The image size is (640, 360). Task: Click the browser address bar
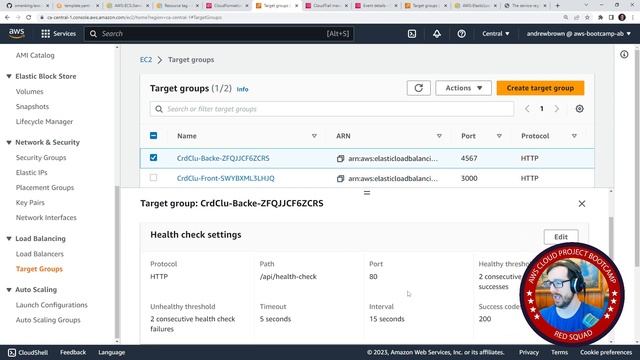coord(300,18)
